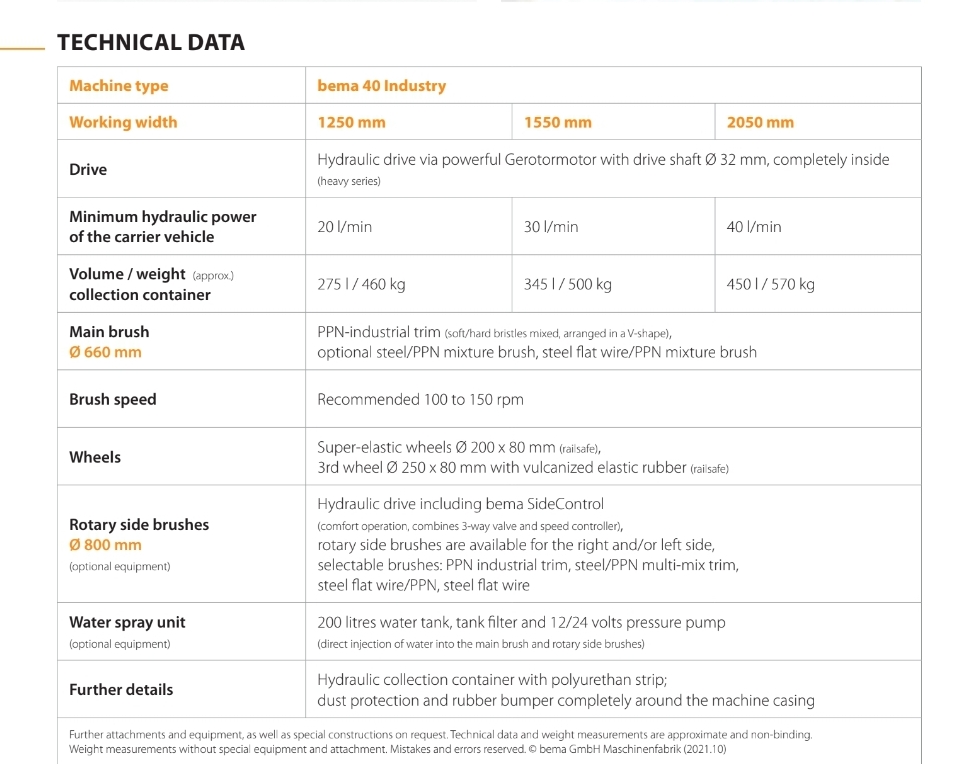Click the Recommended 100 to 150 rpm text
This screenshot has height=764, width=980.
pos(420,400)
